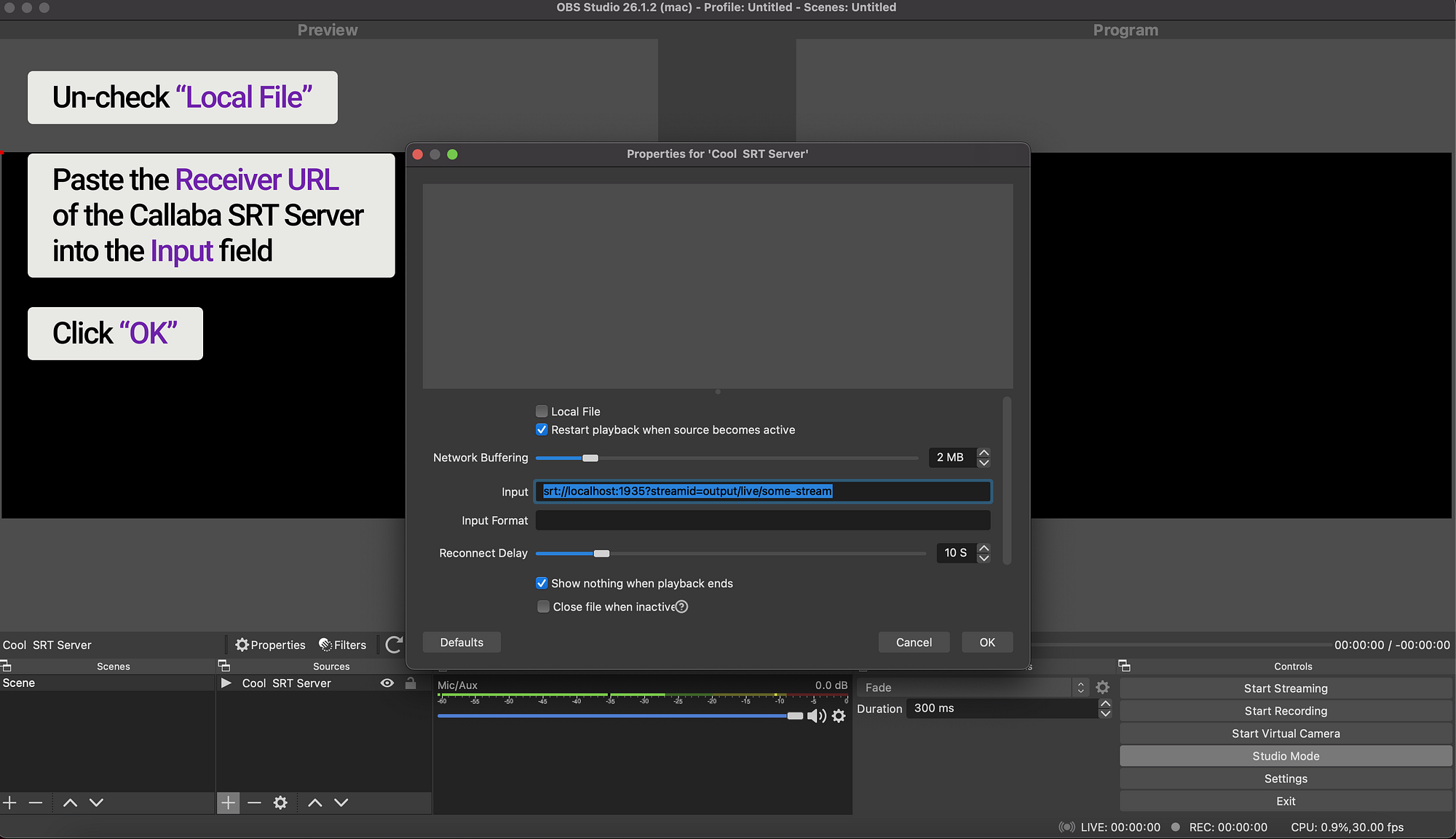The height and width of the screenshot is (839, 1456).
Task: Click Start Streaming
Action: coord(1286,688)
